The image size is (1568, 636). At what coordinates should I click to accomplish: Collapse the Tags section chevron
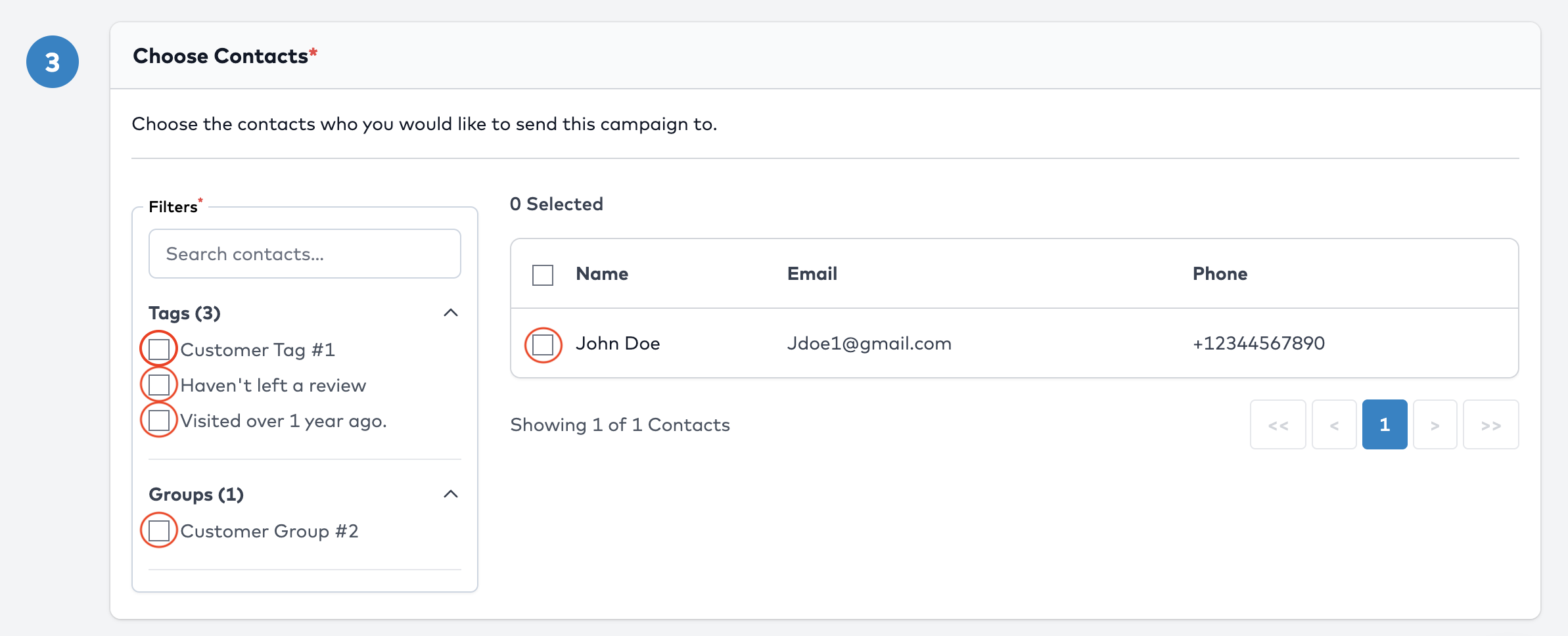(x=451, y=313)
